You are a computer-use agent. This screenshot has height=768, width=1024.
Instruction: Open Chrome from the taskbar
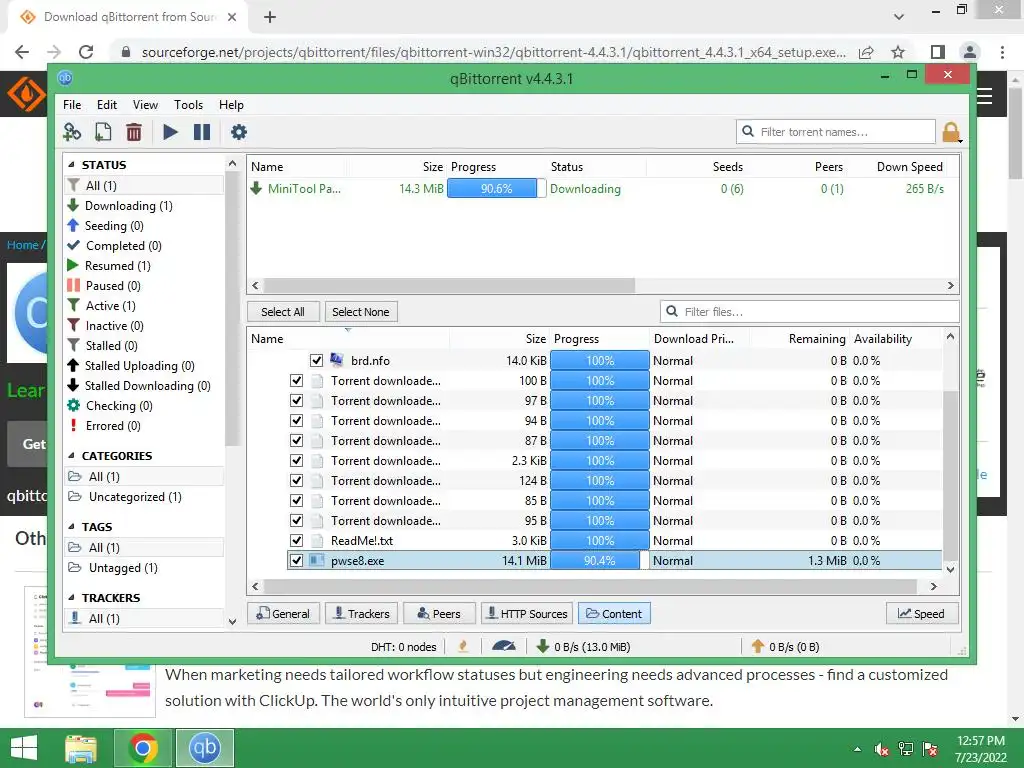(x=142, y=748)
